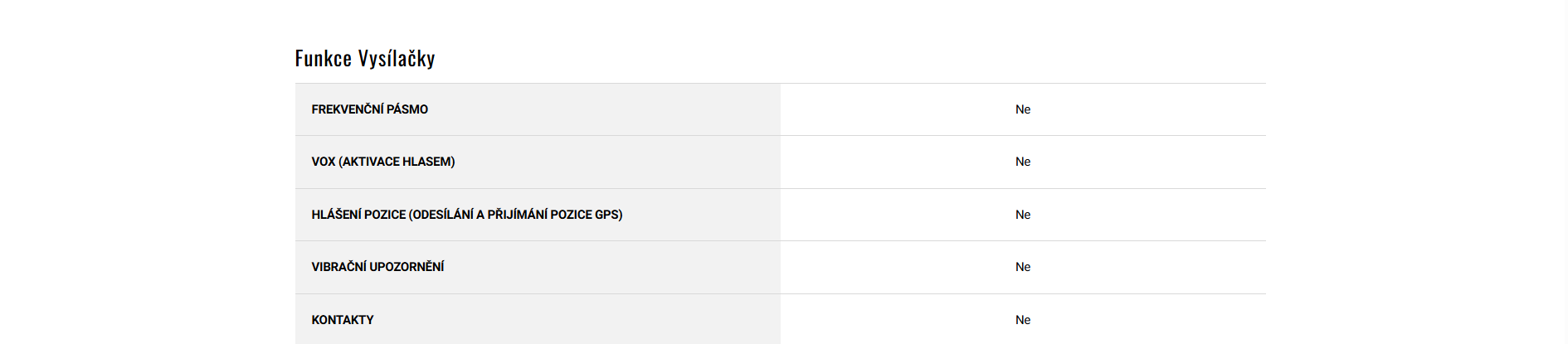
Task: Click the word 'HLÁŠENÍ' in the third row
Action: [336, 215]
